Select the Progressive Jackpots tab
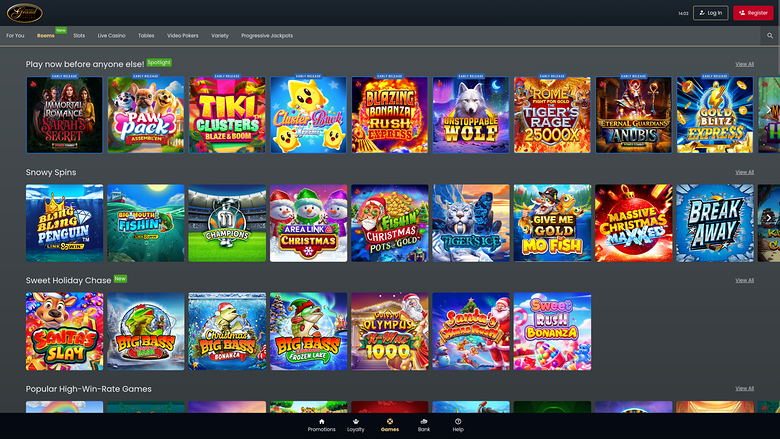 click(x=267, y=35)
